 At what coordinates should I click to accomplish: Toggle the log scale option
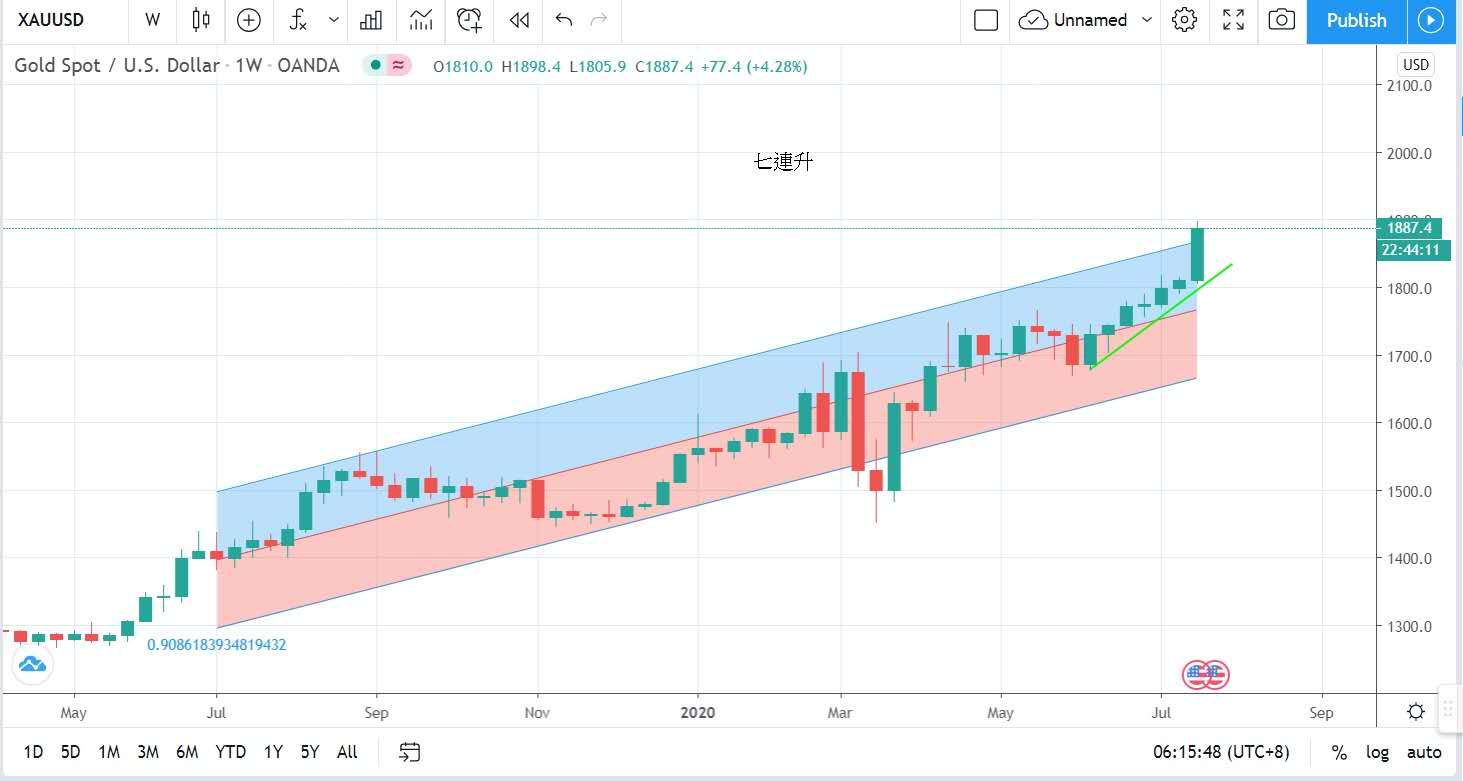pos(1377,752)
